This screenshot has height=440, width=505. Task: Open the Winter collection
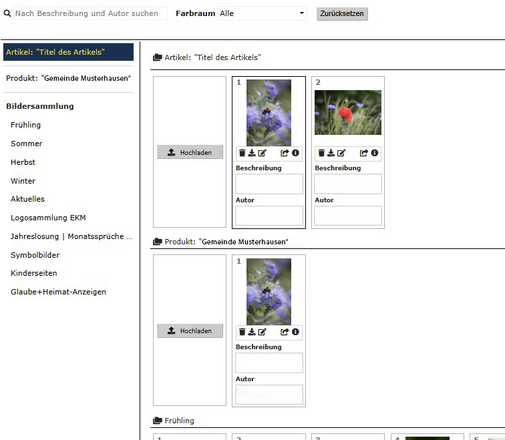[23, 181]
